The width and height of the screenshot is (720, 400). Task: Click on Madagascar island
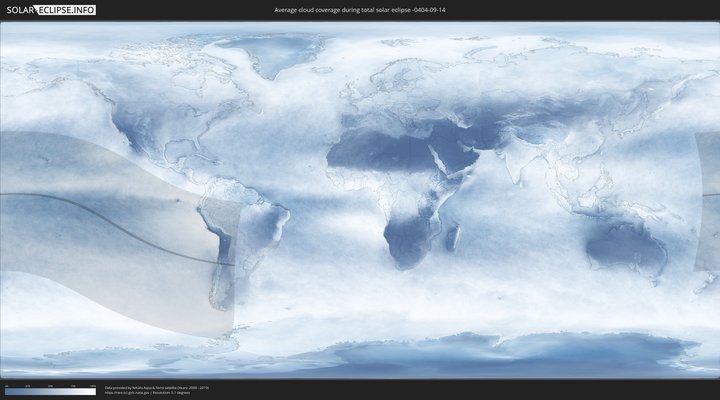(453, 236)
